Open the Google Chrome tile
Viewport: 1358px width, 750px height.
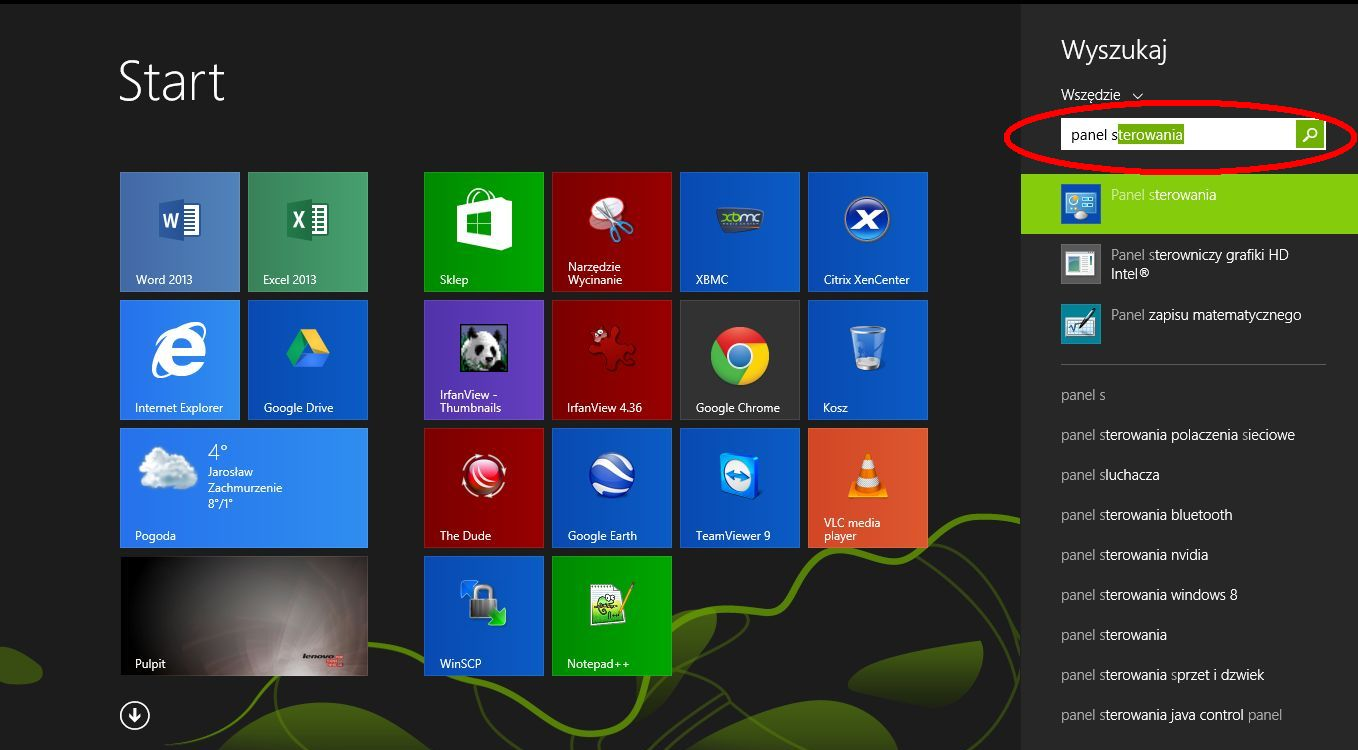740,360
